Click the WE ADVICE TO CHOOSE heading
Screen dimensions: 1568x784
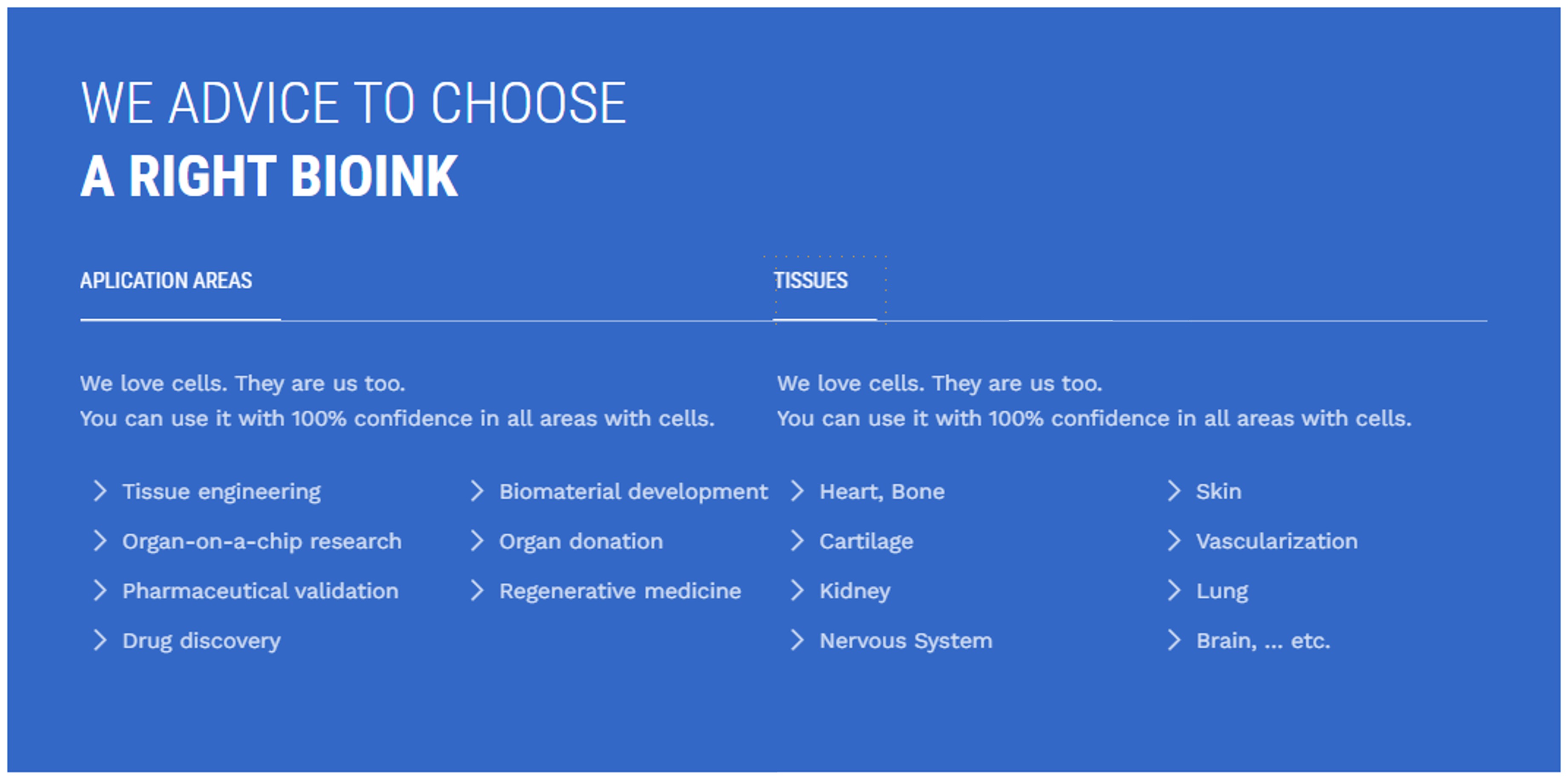[x=353, y=103]
